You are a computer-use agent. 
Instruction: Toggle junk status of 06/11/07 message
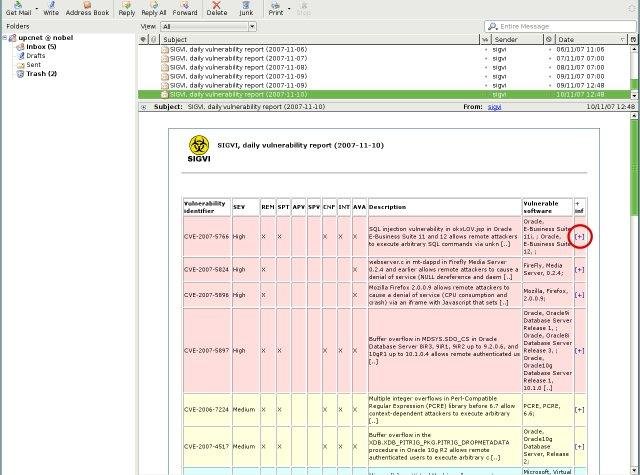click(550, 49)
